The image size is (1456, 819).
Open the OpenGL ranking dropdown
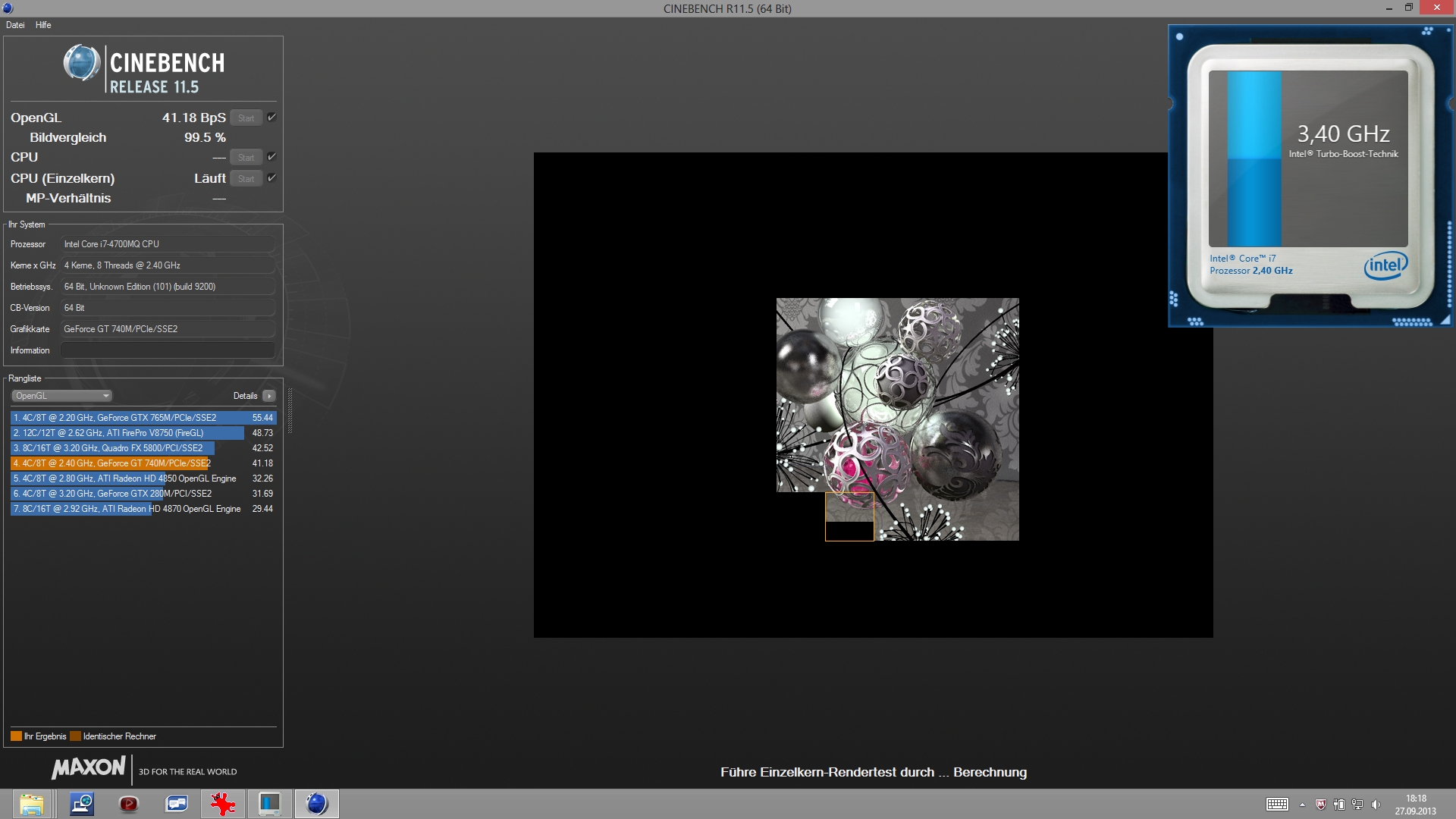(62, 396)
